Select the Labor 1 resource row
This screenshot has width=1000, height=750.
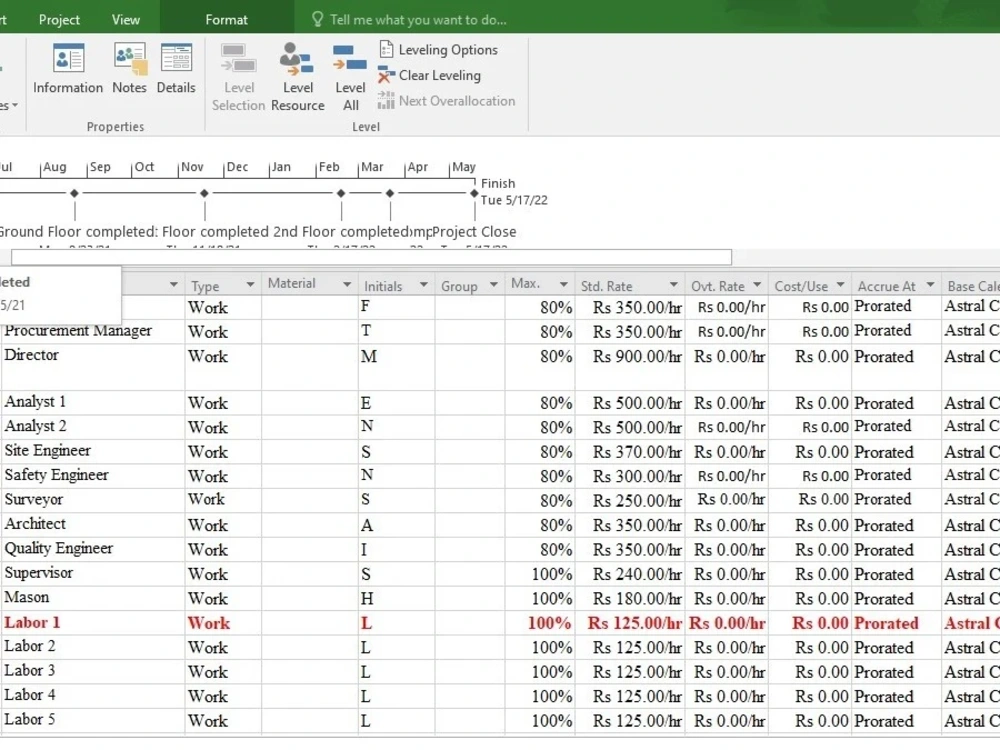(32, 622)
